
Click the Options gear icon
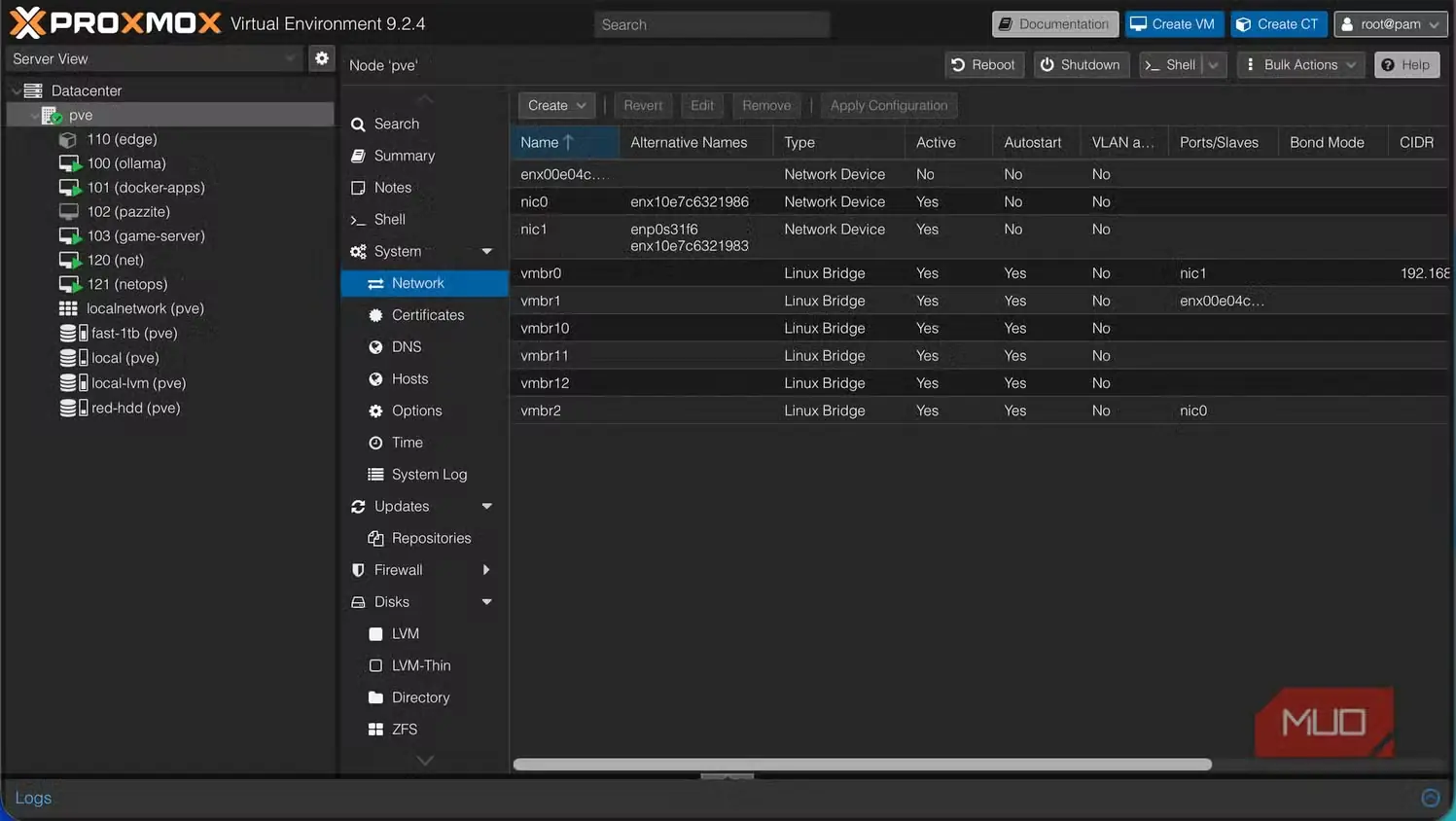[375, 410]
